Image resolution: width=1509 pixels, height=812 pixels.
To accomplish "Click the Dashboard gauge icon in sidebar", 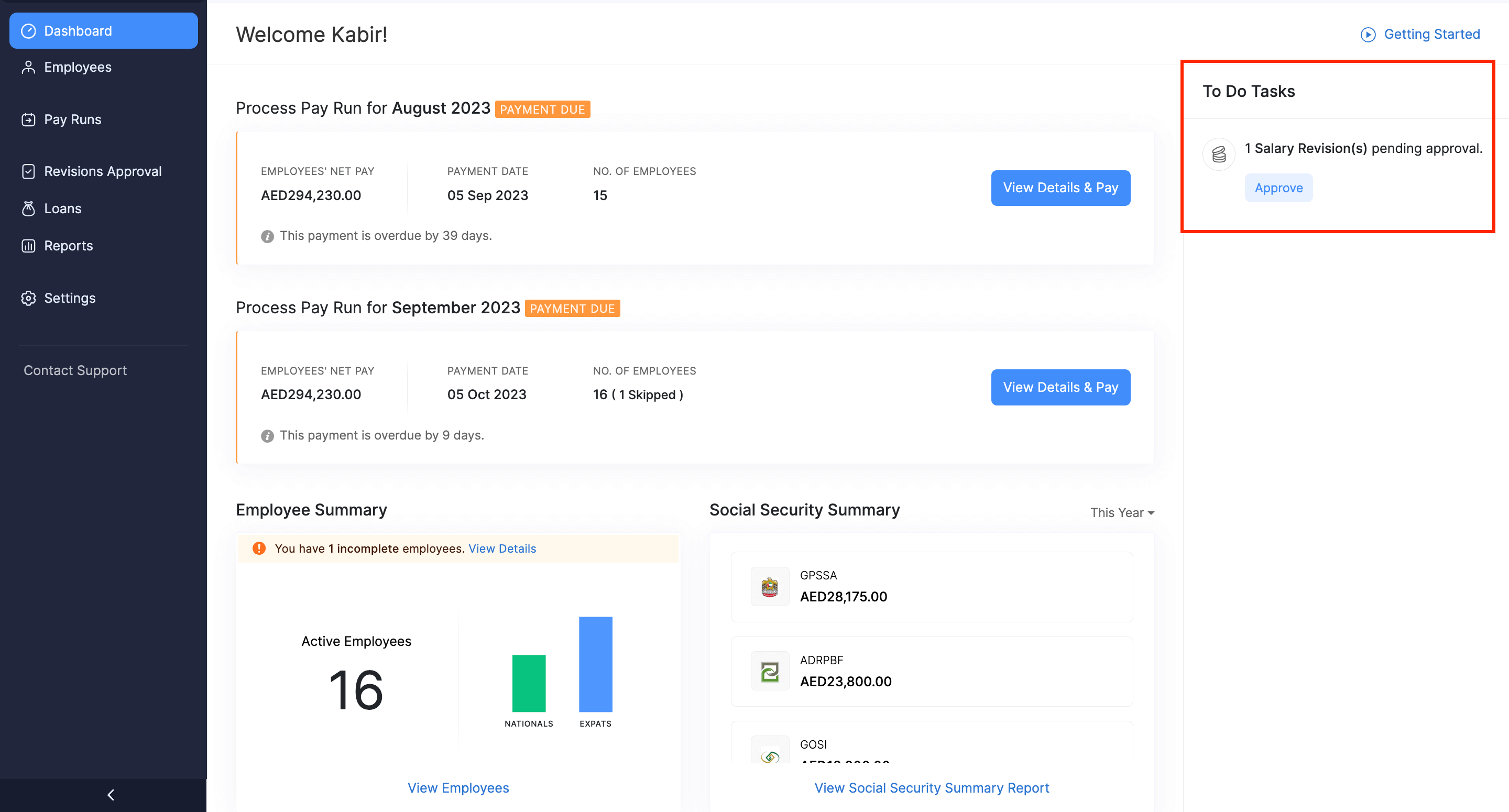I will pyautogui.click(x=28, y=31).
